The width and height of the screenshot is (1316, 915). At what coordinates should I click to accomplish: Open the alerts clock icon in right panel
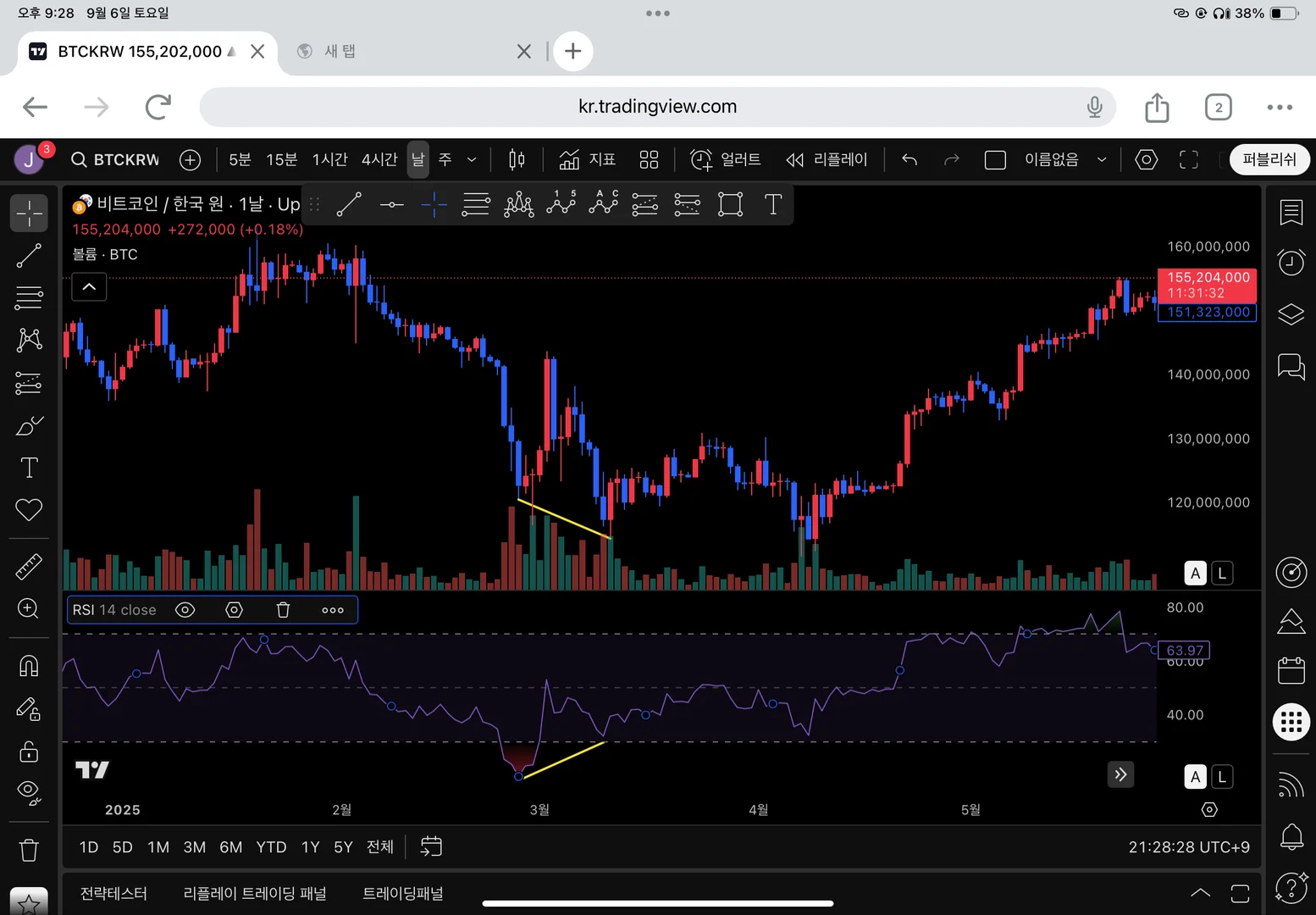pyautogui.click(x=1291, y=262)
